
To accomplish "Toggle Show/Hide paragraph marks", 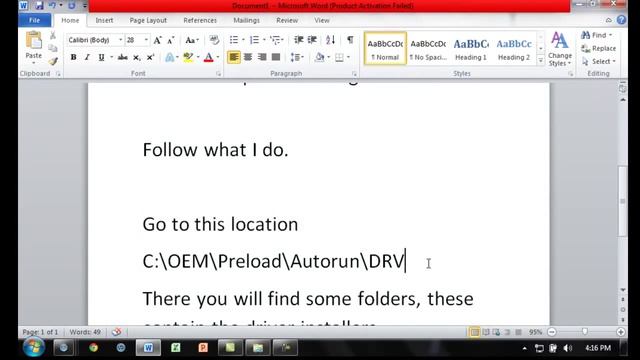I will (x=350, y=40).
